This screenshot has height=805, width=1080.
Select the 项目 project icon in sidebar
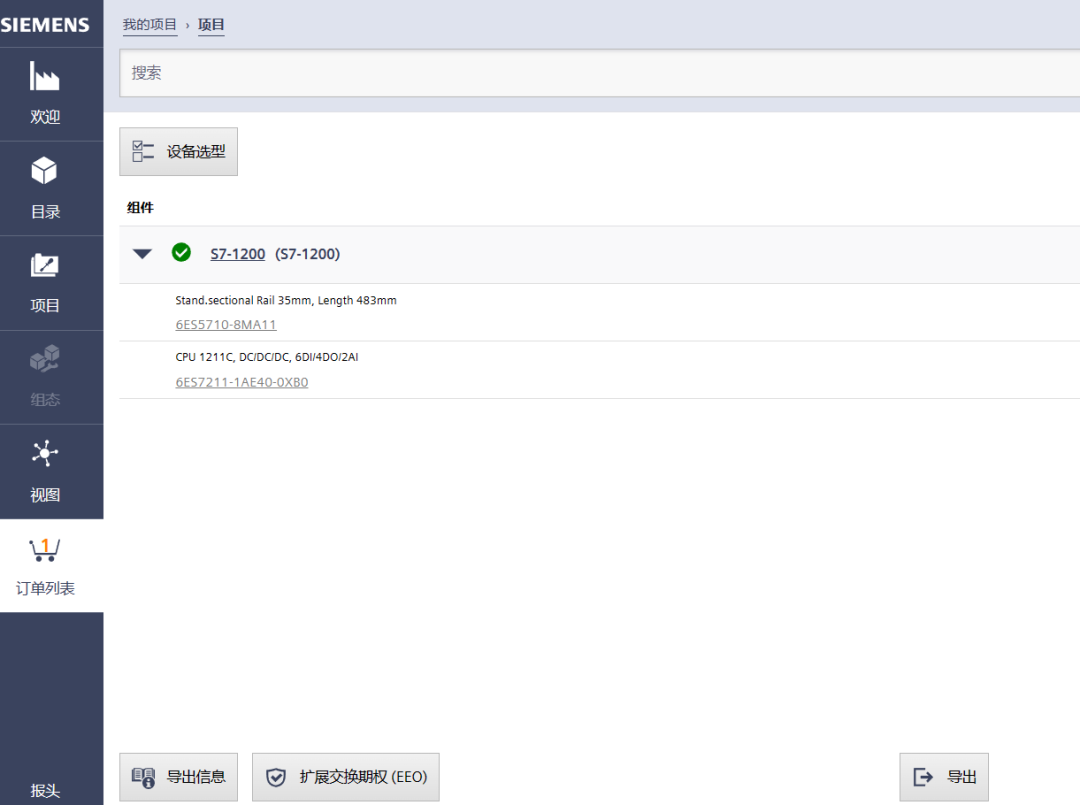click(45, 266)
